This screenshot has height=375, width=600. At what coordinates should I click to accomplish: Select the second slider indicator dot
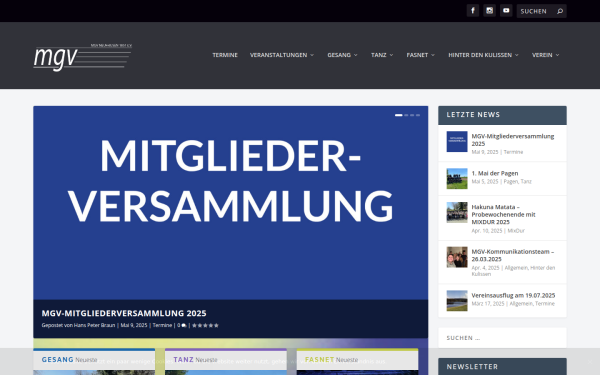406,115
